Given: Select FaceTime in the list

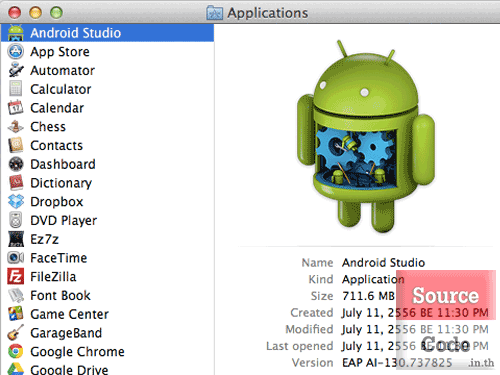Looking at the screenshot, I should pos(59,258).
